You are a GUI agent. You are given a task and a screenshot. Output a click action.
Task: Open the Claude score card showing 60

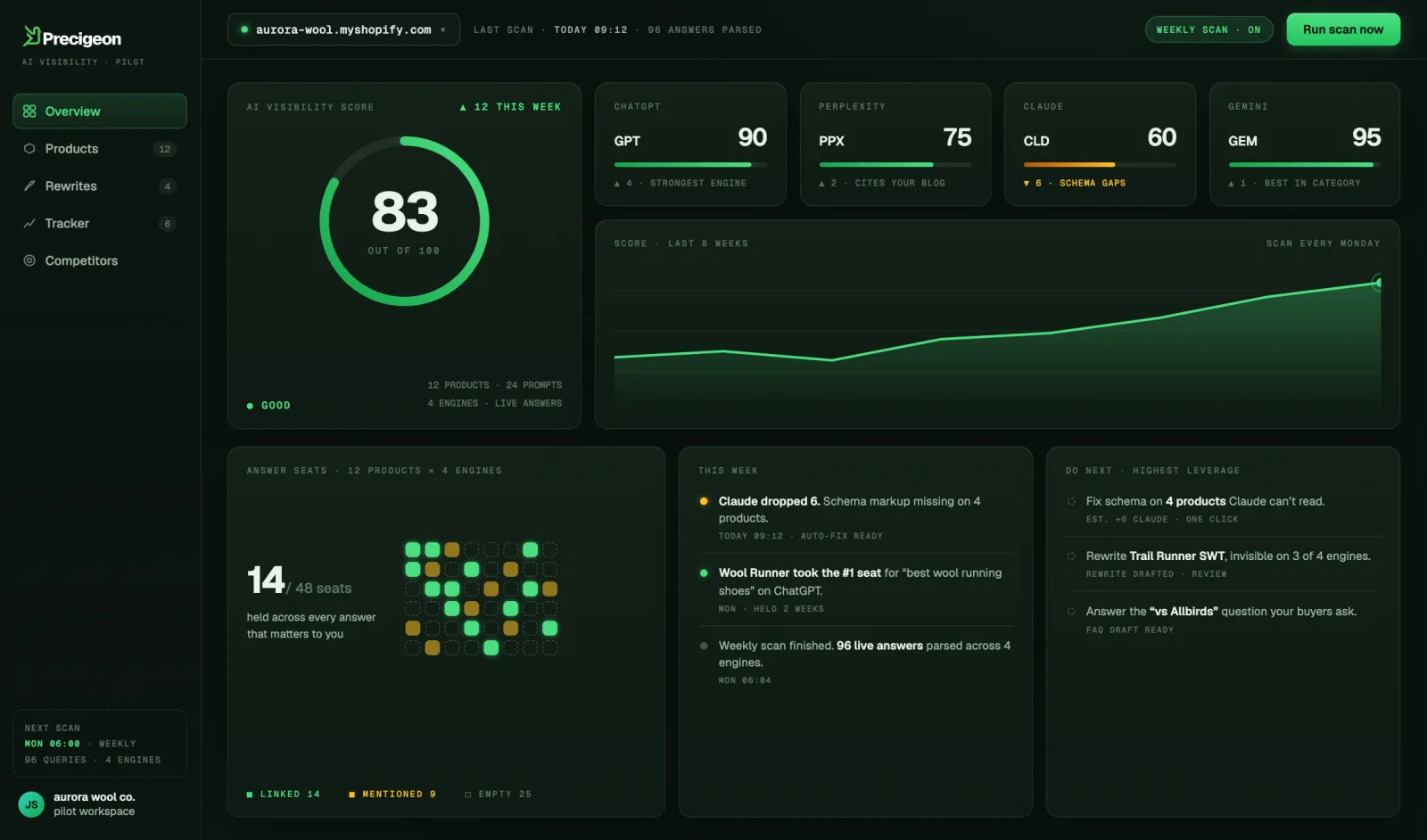pos(1100,144)
